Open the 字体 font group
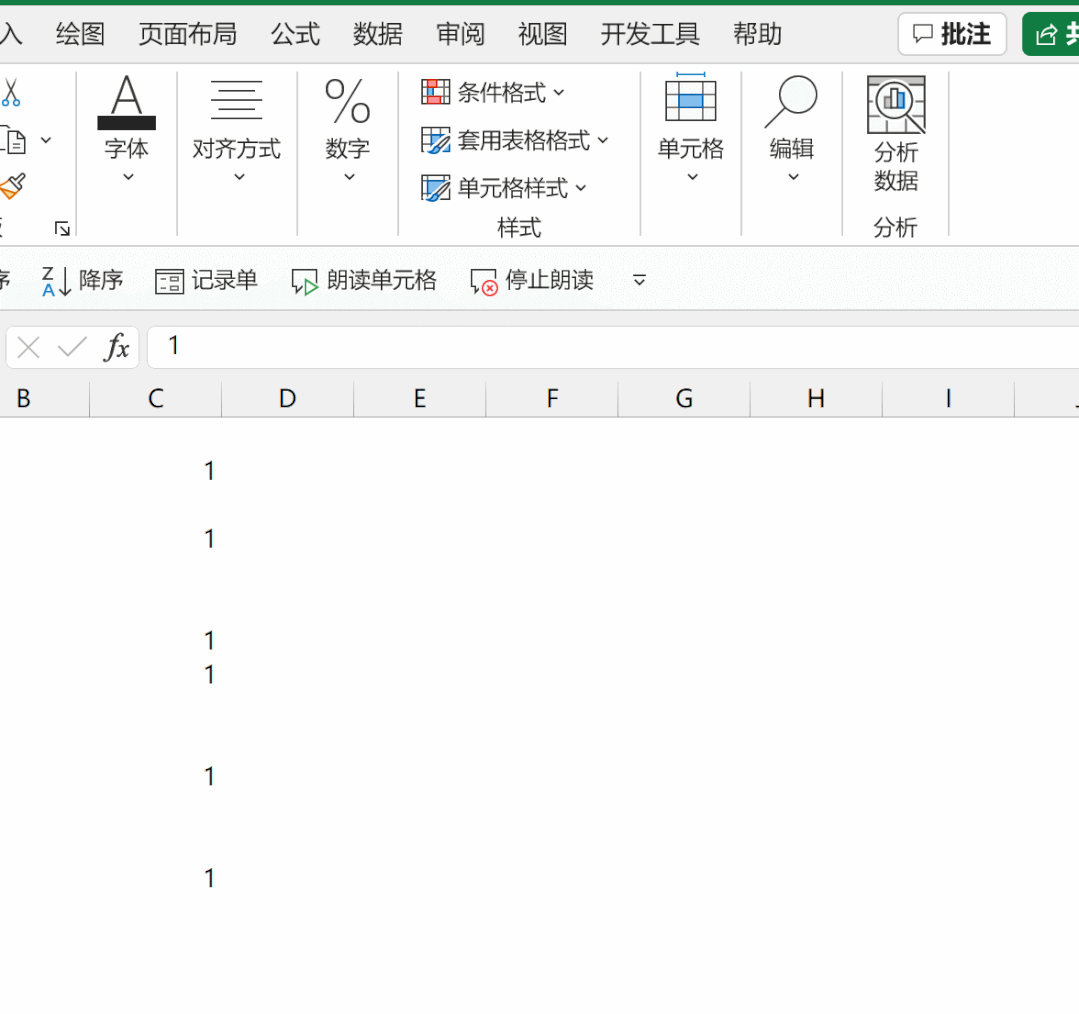This screenshot has width=1079, height=1014. click(127, 129)
